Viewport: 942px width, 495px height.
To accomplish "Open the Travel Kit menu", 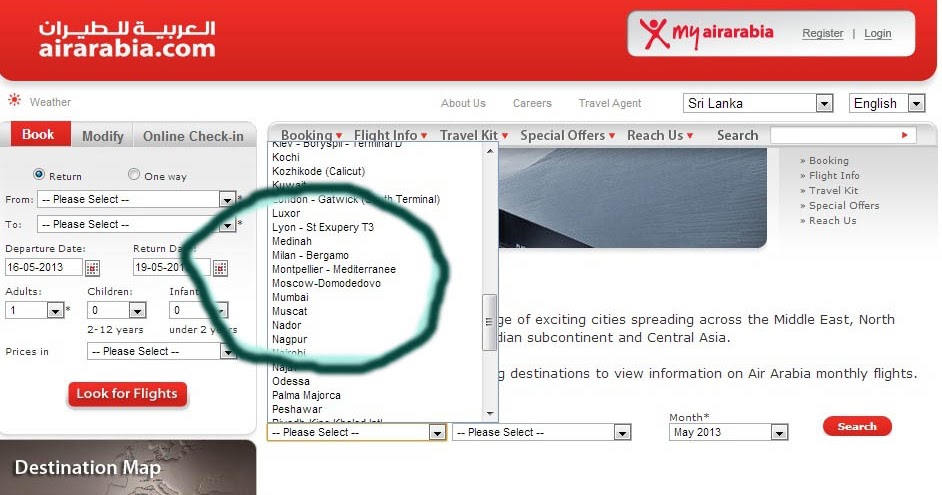I will pyautogui.click(x=473, y=135).
